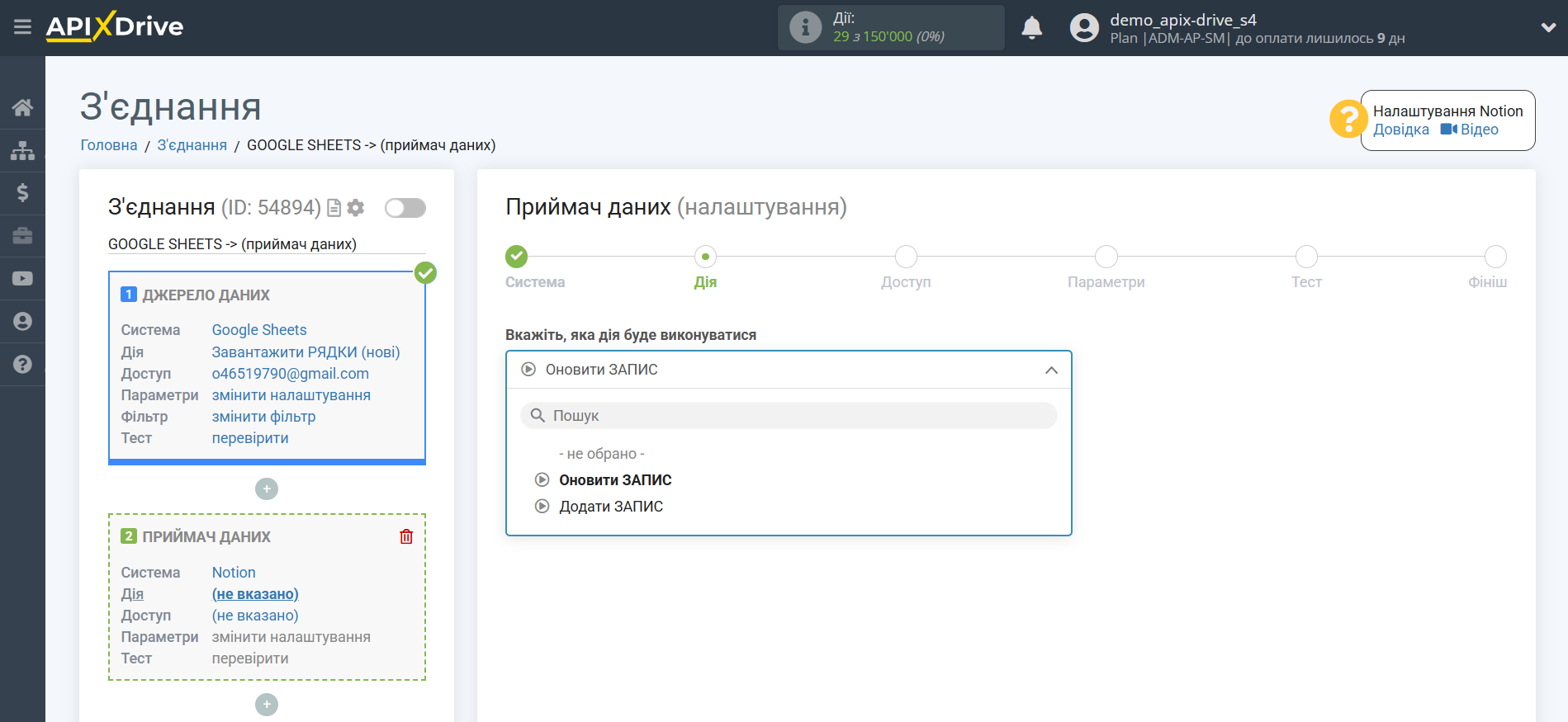Open the billing dollar sidebar icon
Viewport: 1568px width, 722px height.
22,193
